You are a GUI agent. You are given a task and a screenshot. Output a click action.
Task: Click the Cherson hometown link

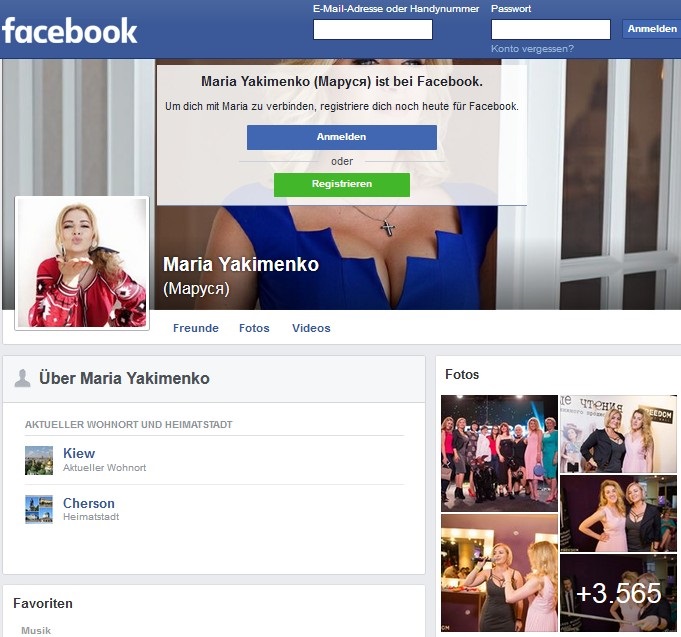pyautogui.click(x=89, y=503)
